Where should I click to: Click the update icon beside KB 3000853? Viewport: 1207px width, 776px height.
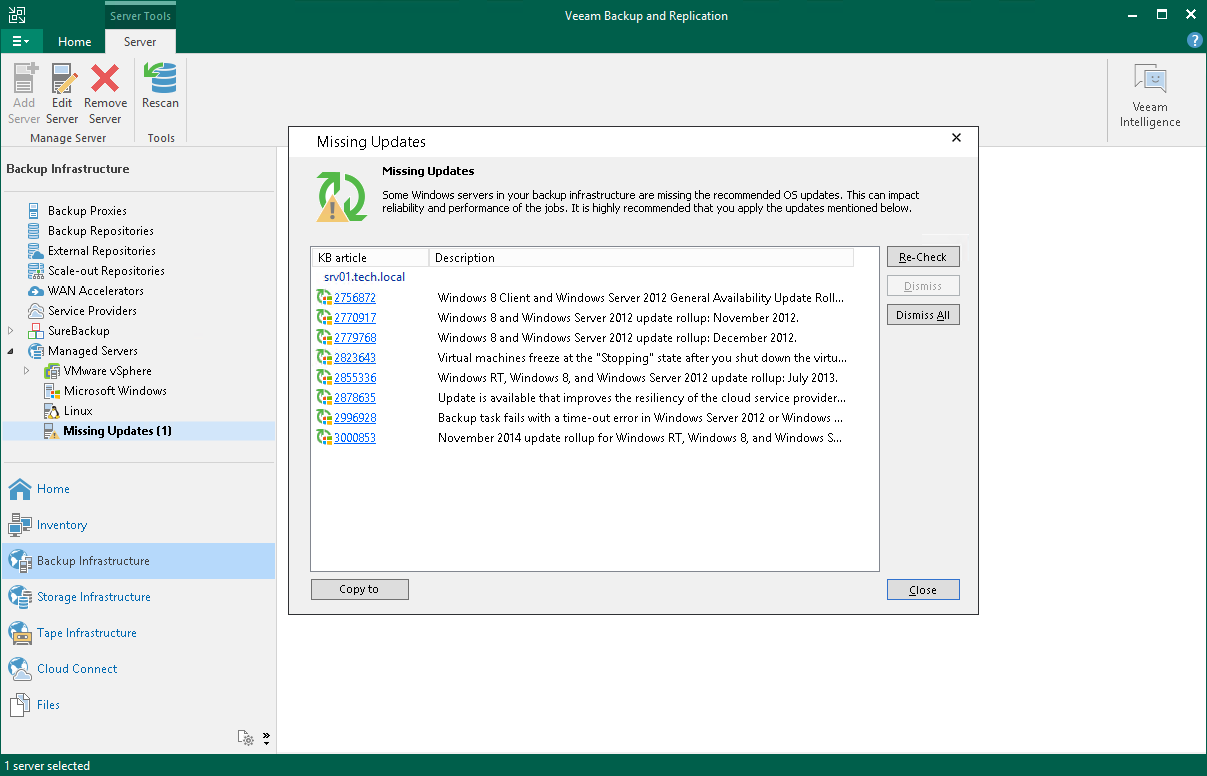click(x=324, y=438)
